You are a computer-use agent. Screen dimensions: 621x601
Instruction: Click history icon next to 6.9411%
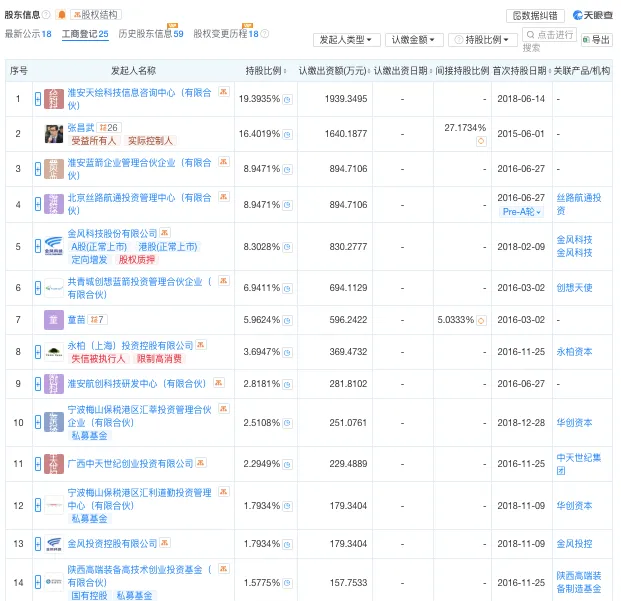coord(288,289)
